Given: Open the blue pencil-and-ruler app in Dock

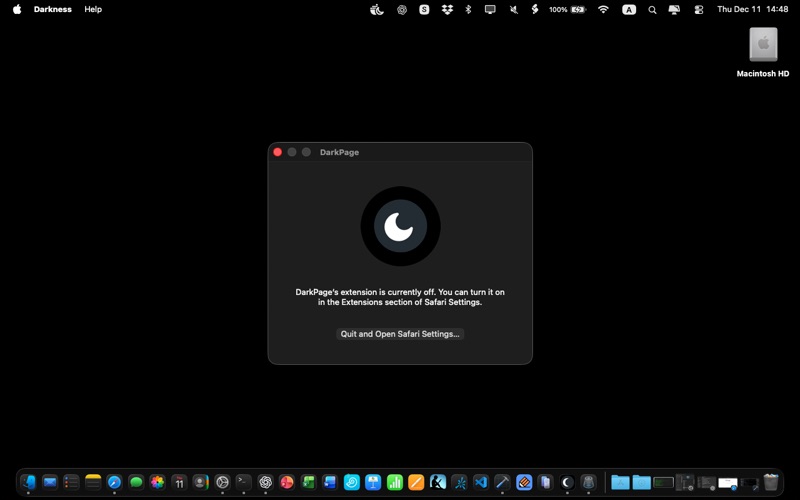Looking at the screenshot, I should pyautogui.click(x=524, y=482).
